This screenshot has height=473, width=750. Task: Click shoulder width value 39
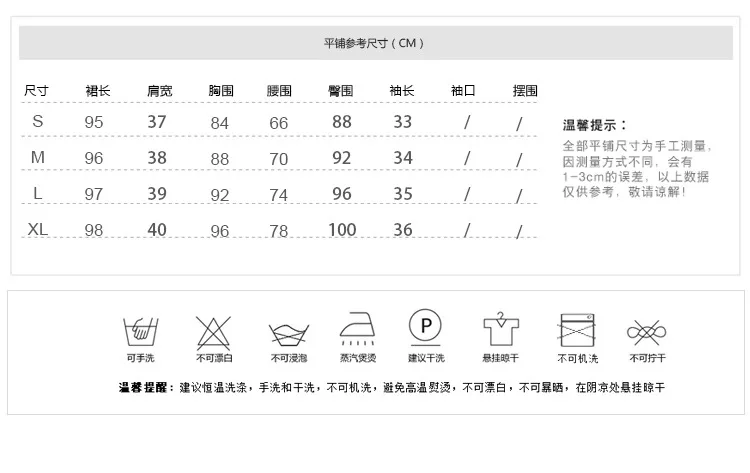pos(157,193)
